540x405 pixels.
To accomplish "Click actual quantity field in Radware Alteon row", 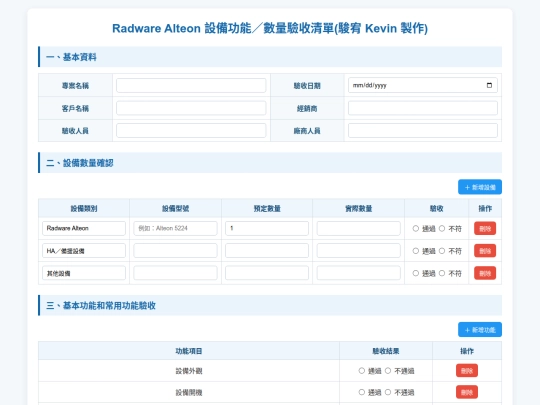I will click(x=359, y=228).
